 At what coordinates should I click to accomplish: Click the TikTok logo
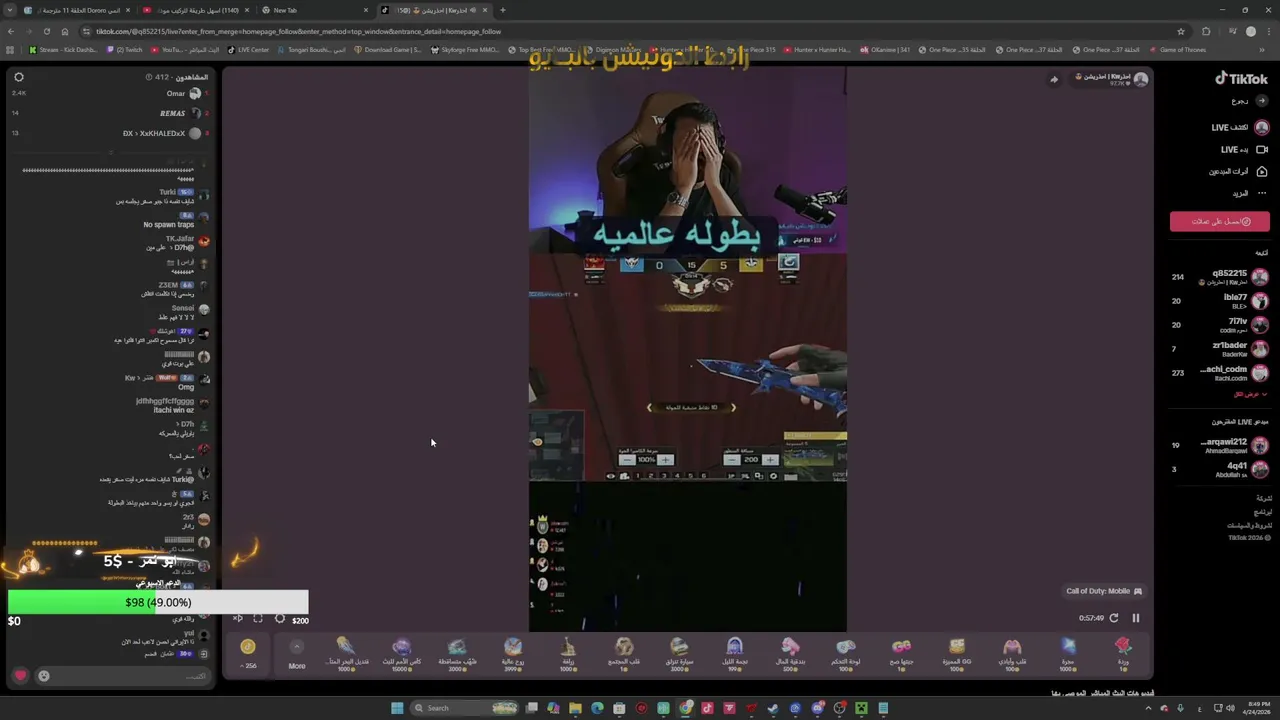click(x=1241, y=78)
